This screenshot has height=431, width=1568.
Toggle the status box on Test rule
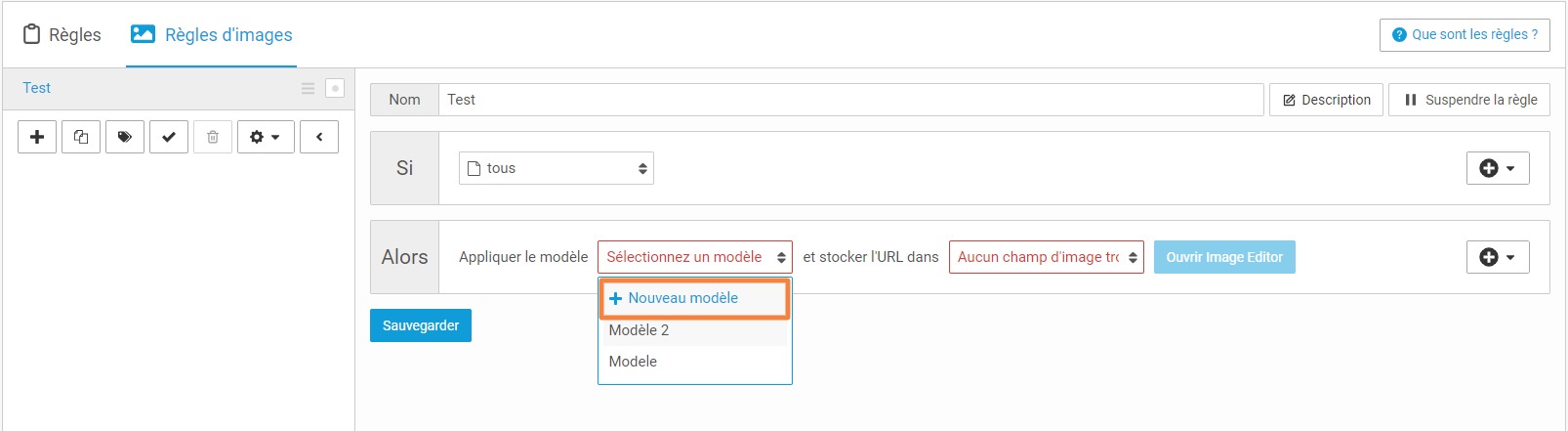coord(335,88)
